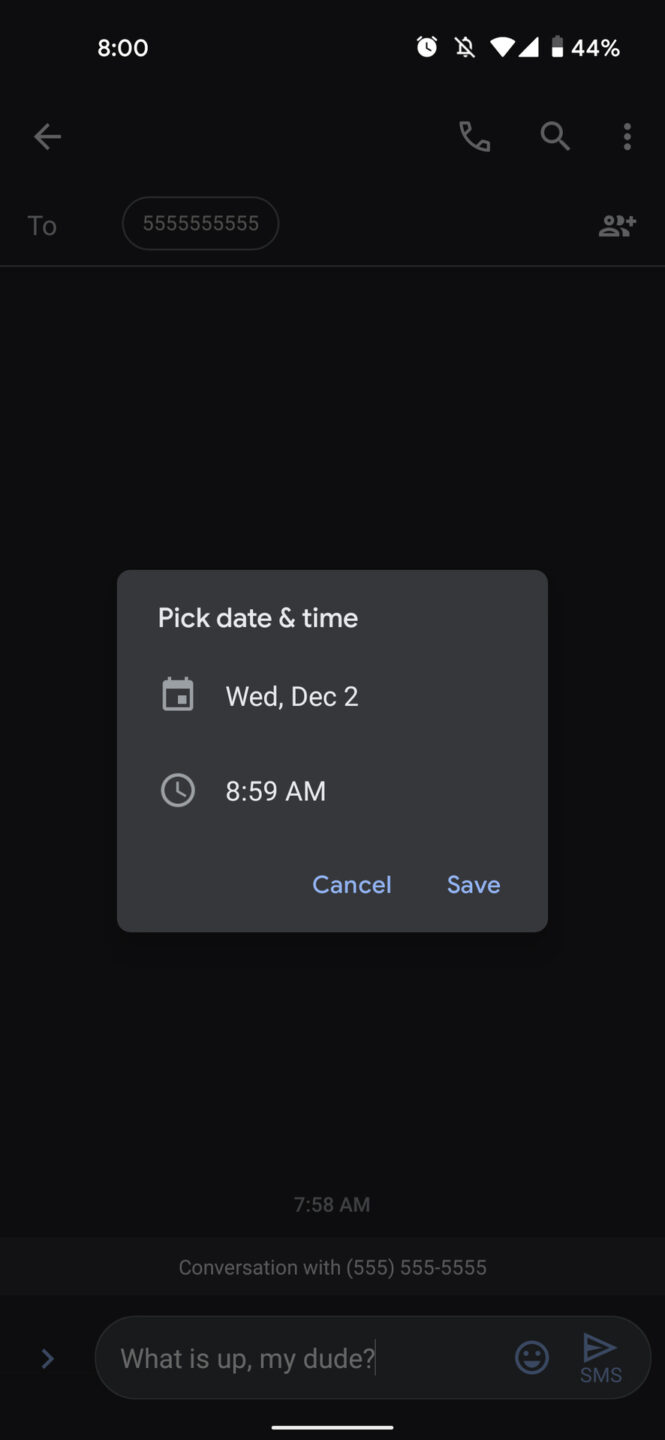Open the date picker for Wed, Dec 2
The width and height of the screenshot is (665, 1440).
(292, 695)
